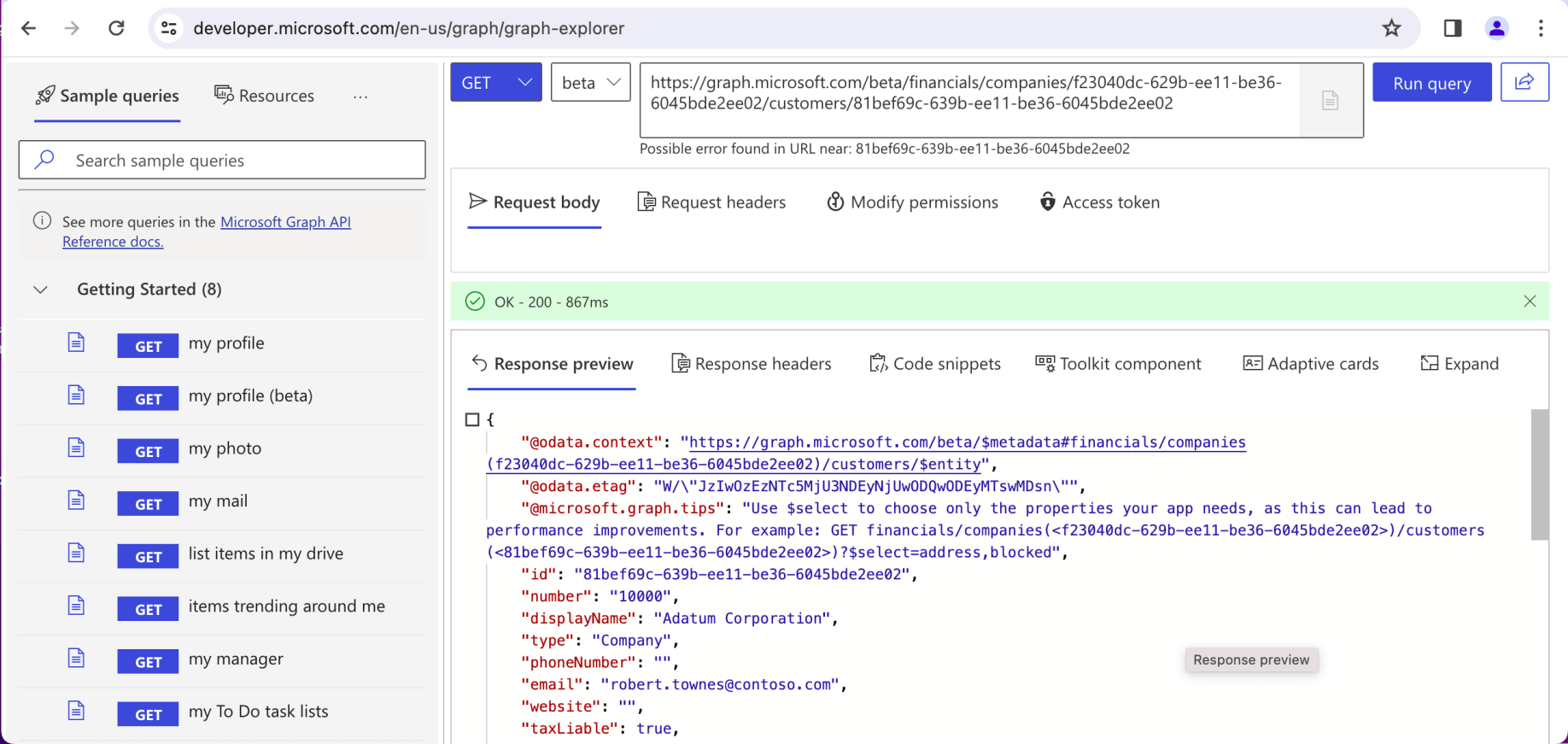Click document icon beside my photo query
This screenshot has width=1568, height=744.
(x=76, y=448)
